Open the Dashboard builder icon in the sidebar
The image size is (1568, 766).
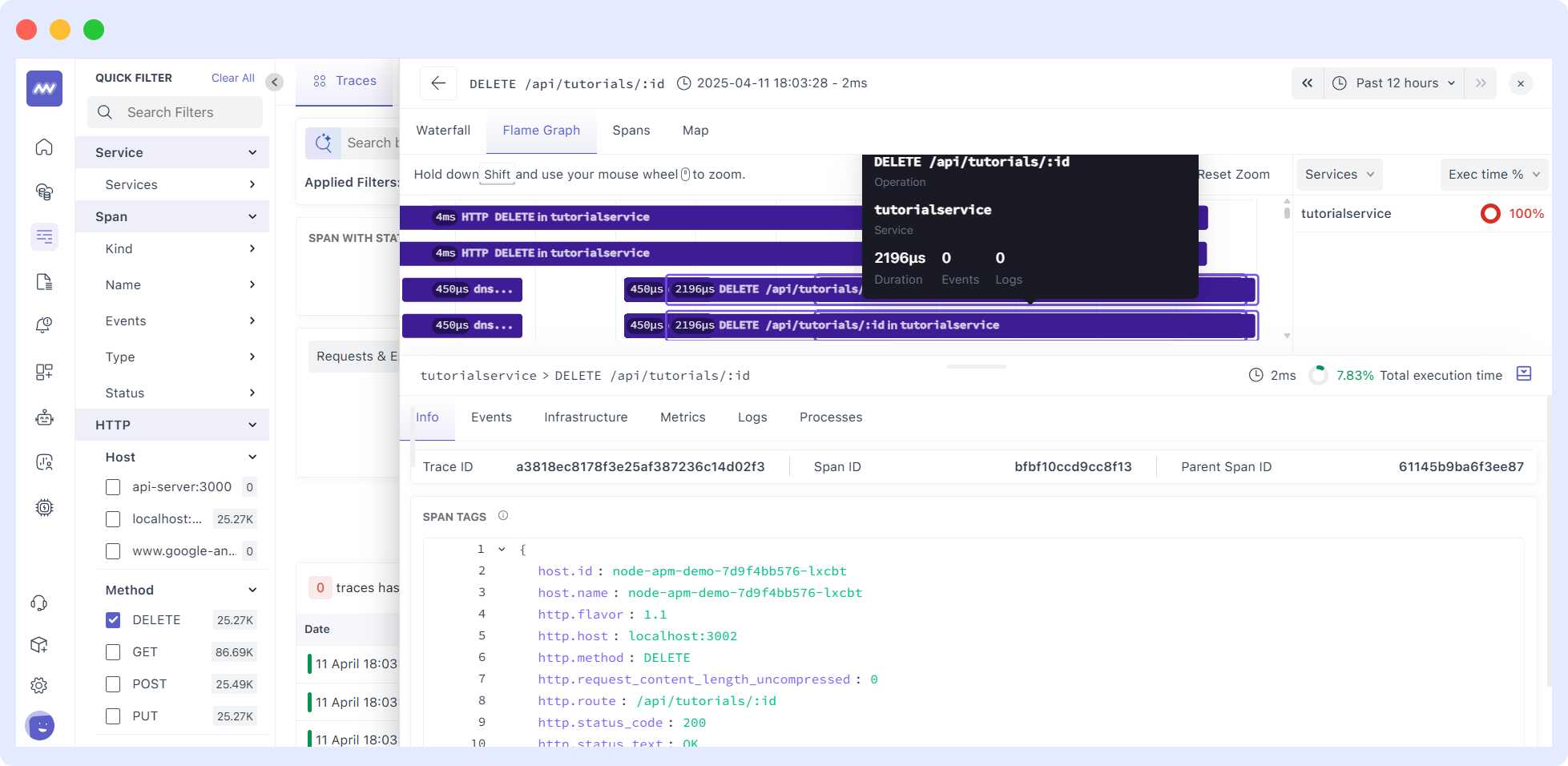tap(44, 372)
